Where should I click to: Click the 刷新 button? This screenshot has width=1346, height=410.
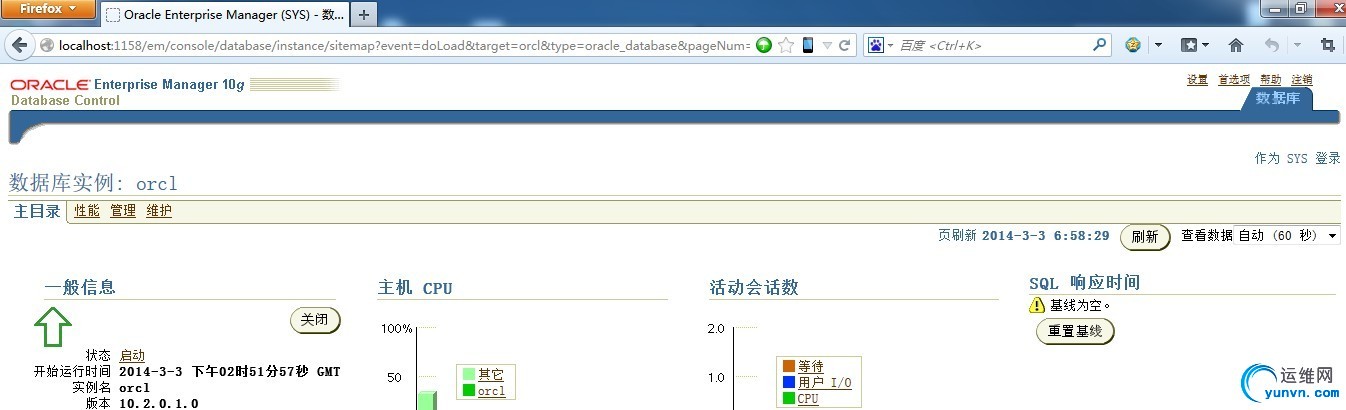[1145, 237]
